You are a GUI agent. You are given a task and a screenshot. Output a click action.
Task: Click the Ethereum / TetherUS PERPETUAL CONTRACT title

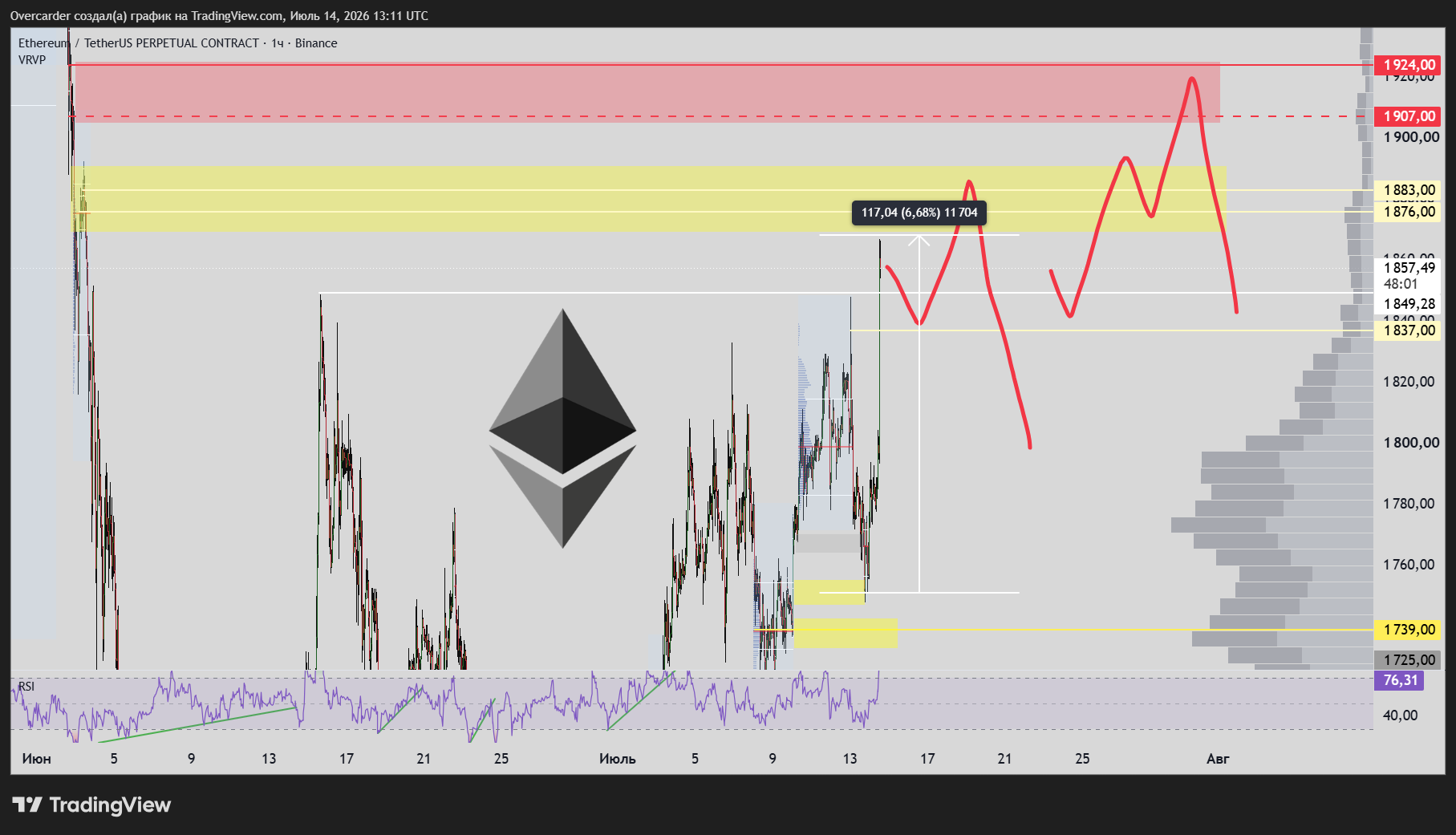139,43
